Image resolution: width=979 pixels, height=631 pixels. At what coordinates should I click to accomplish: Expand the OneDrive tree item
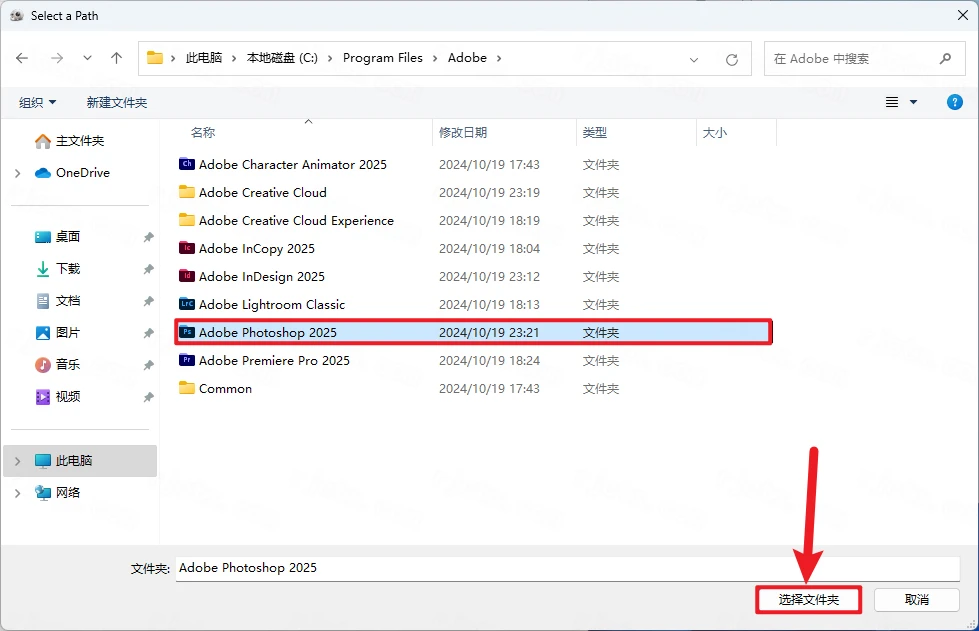pyautogui.click(x=18, y=172)
